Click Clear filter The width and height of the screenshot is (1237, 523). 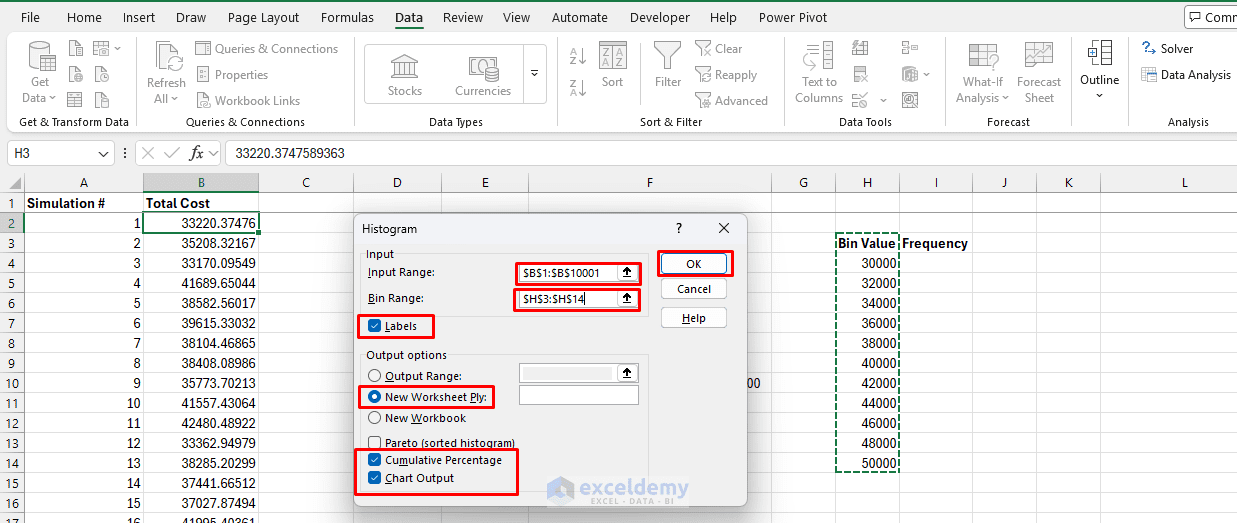click(718, 48)
